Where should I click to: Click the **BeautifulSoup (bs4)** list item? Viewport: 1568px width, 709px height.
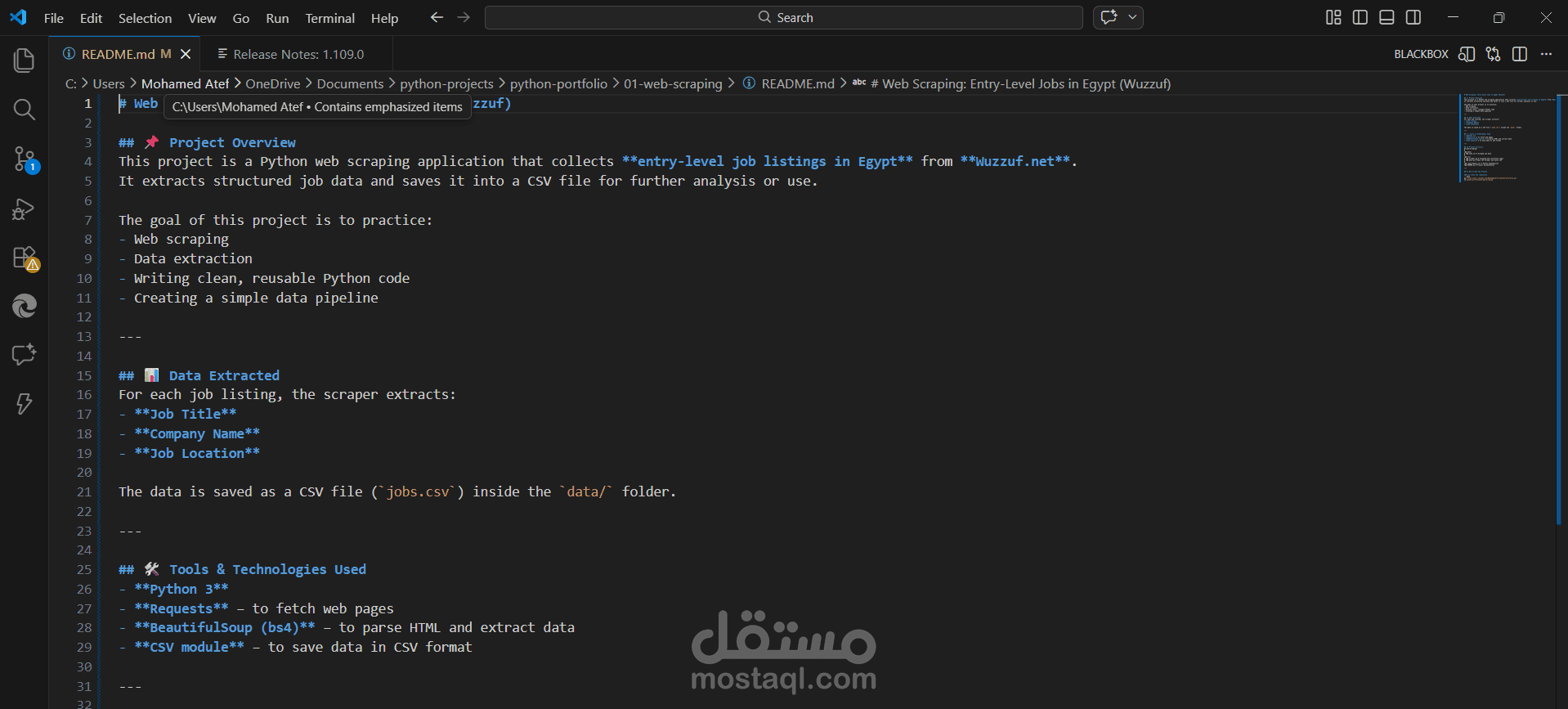tap(225, 627)
